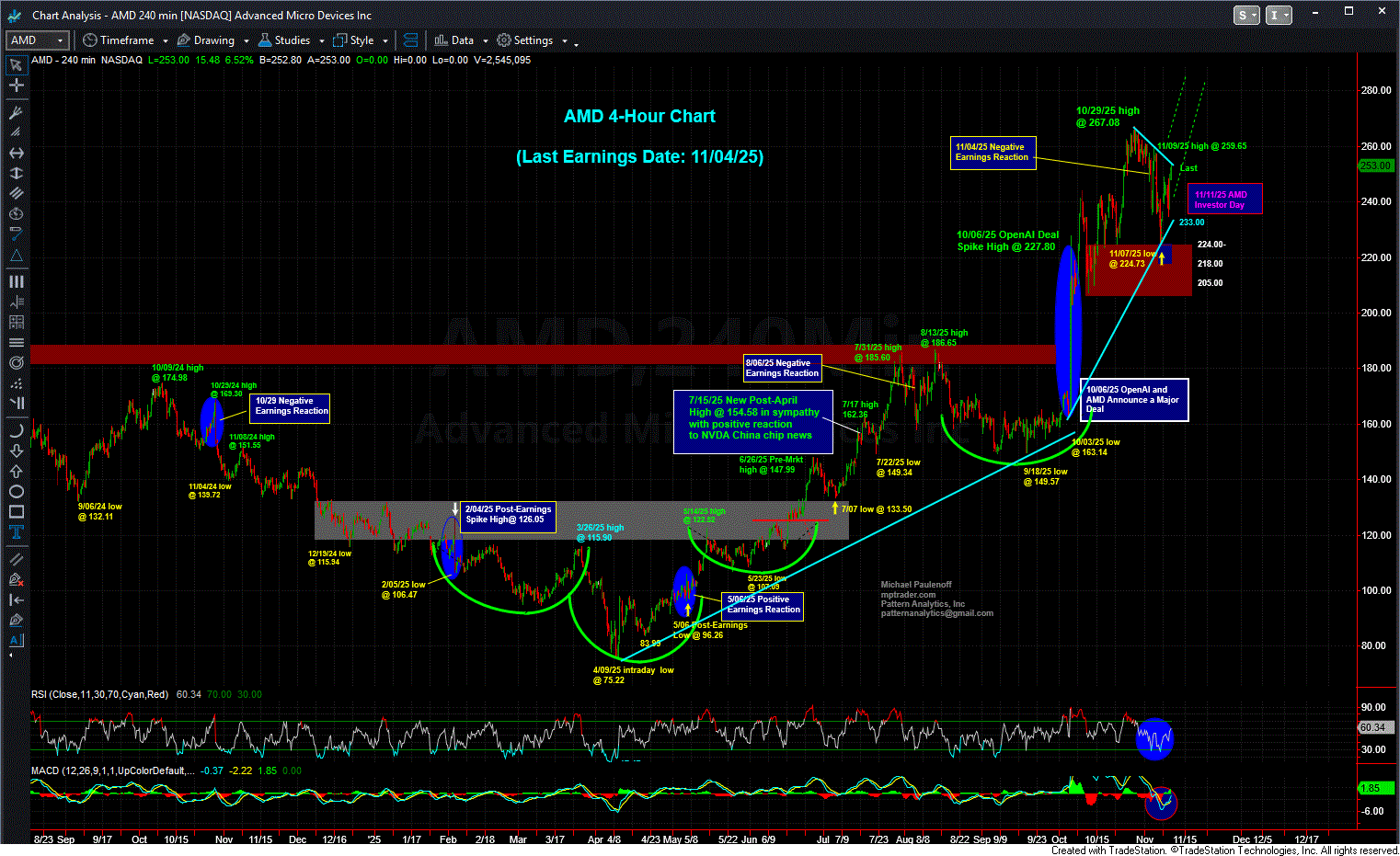
Task: Toggle the S button in title bar
Action: pyautogui.click(x=1244, y=15)
